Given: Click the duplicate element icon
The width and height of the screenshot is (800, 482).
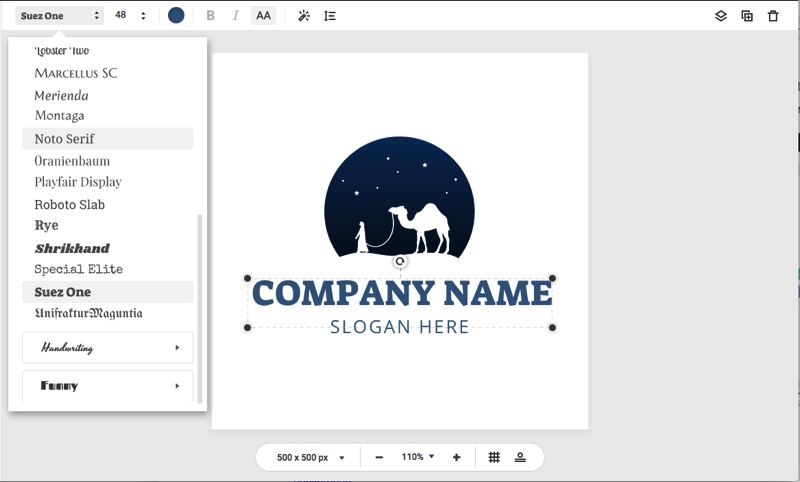Looking at the screenshot, I should click(746, 16).
